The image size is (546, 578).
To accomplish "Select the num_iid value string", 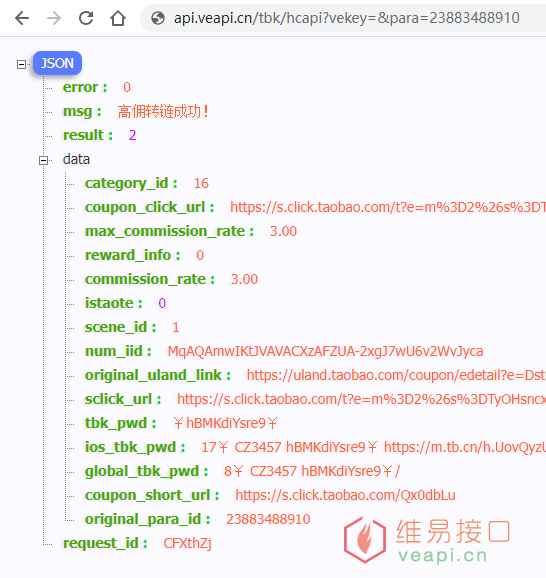I will tap(325, 351).
